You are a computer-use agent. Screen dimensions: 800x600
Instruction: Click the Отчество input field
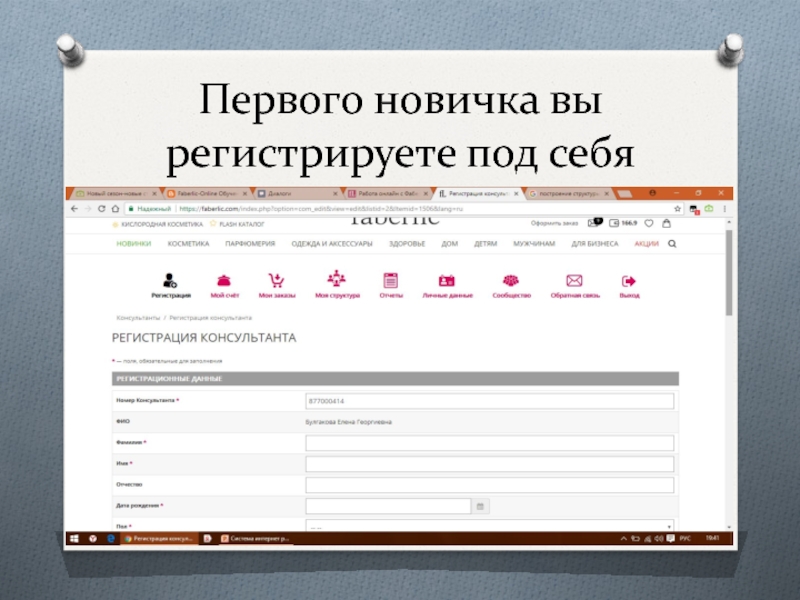(x=489, y=485)
